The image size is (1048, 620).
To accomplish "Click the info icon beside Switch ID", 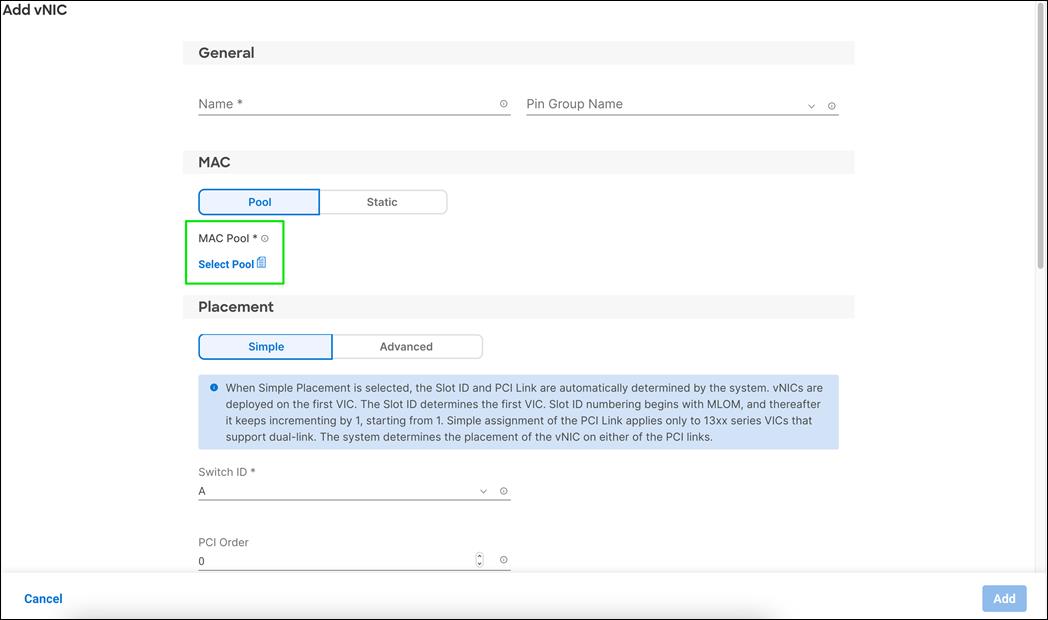I will click(503, 490).
